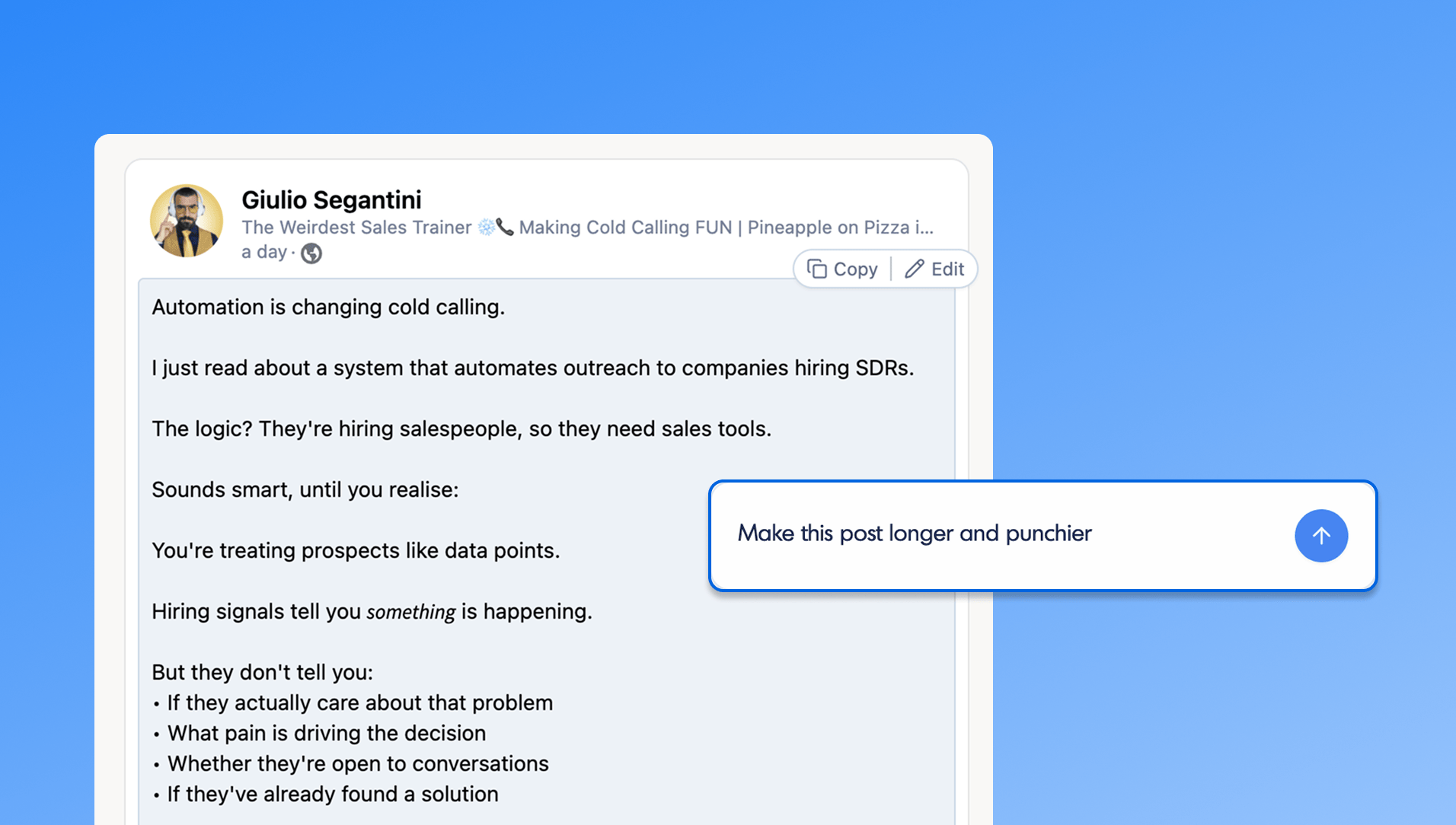Click the bullet 'Whether they're open to conversations'
This screenshot has height=825, width=1456.
357,763
